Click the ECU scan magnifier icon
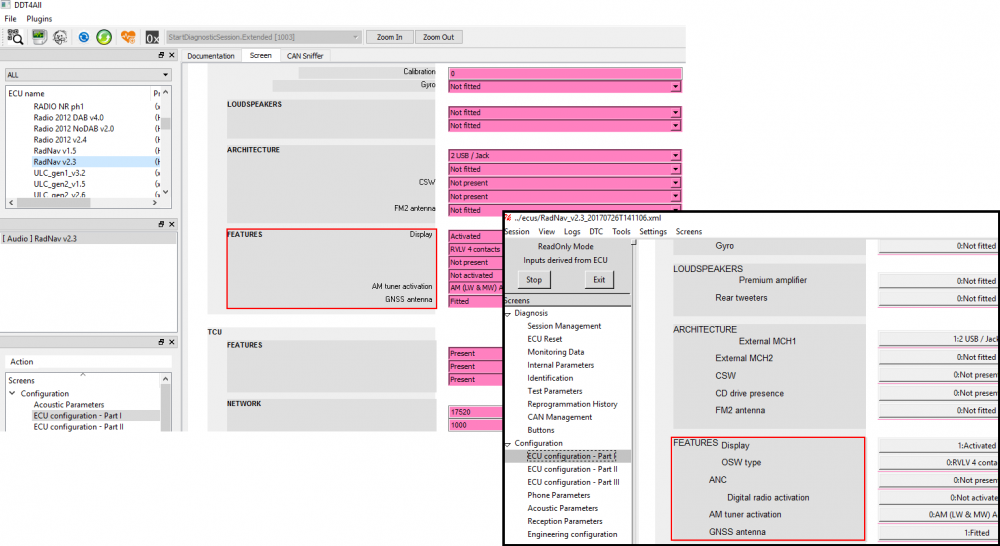Viewport: 1000px width, 546px height. [15, 37]
